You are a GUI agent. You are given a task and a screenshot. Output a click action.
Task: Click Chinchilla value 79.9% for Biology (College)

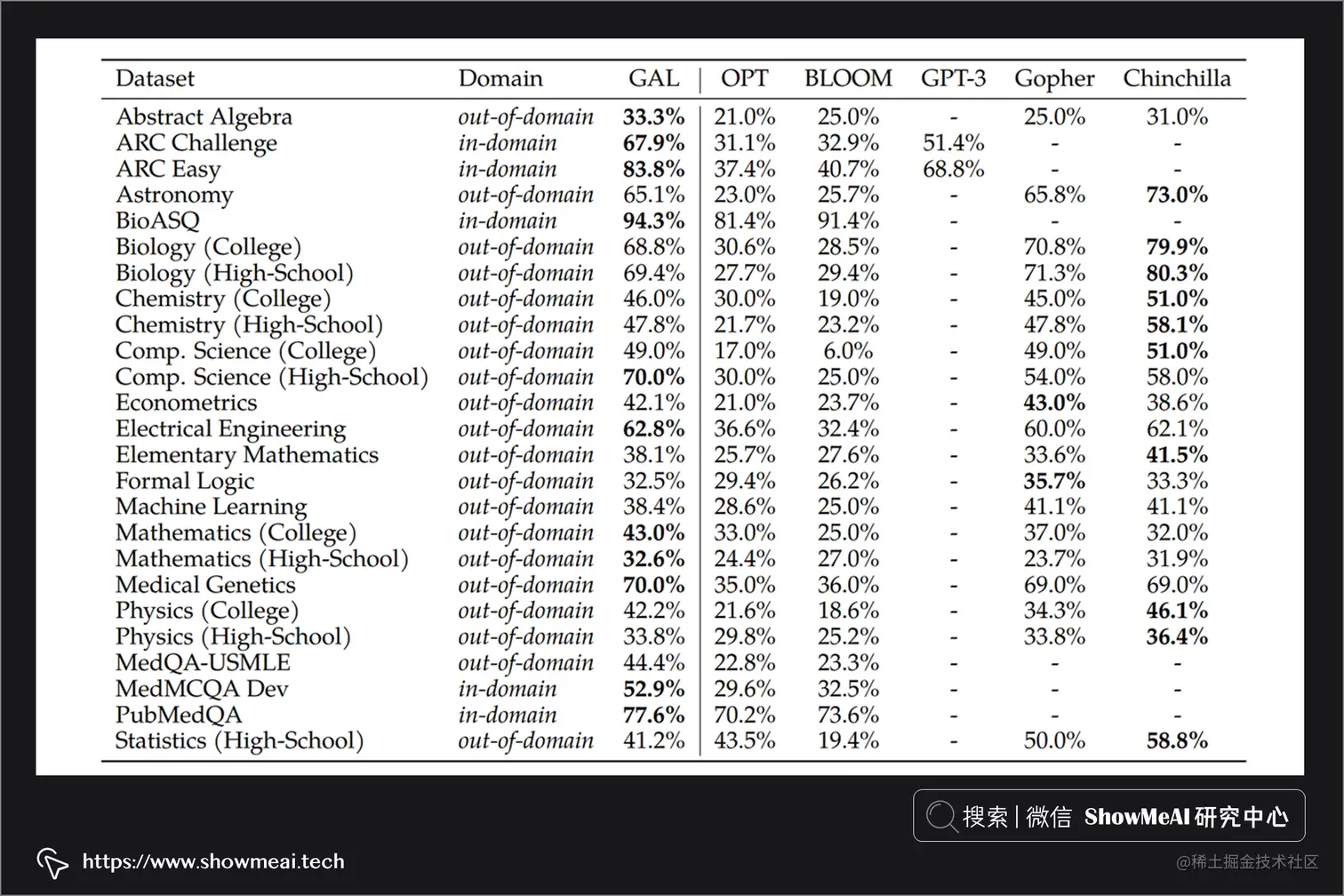click(x=1177, y=247)
